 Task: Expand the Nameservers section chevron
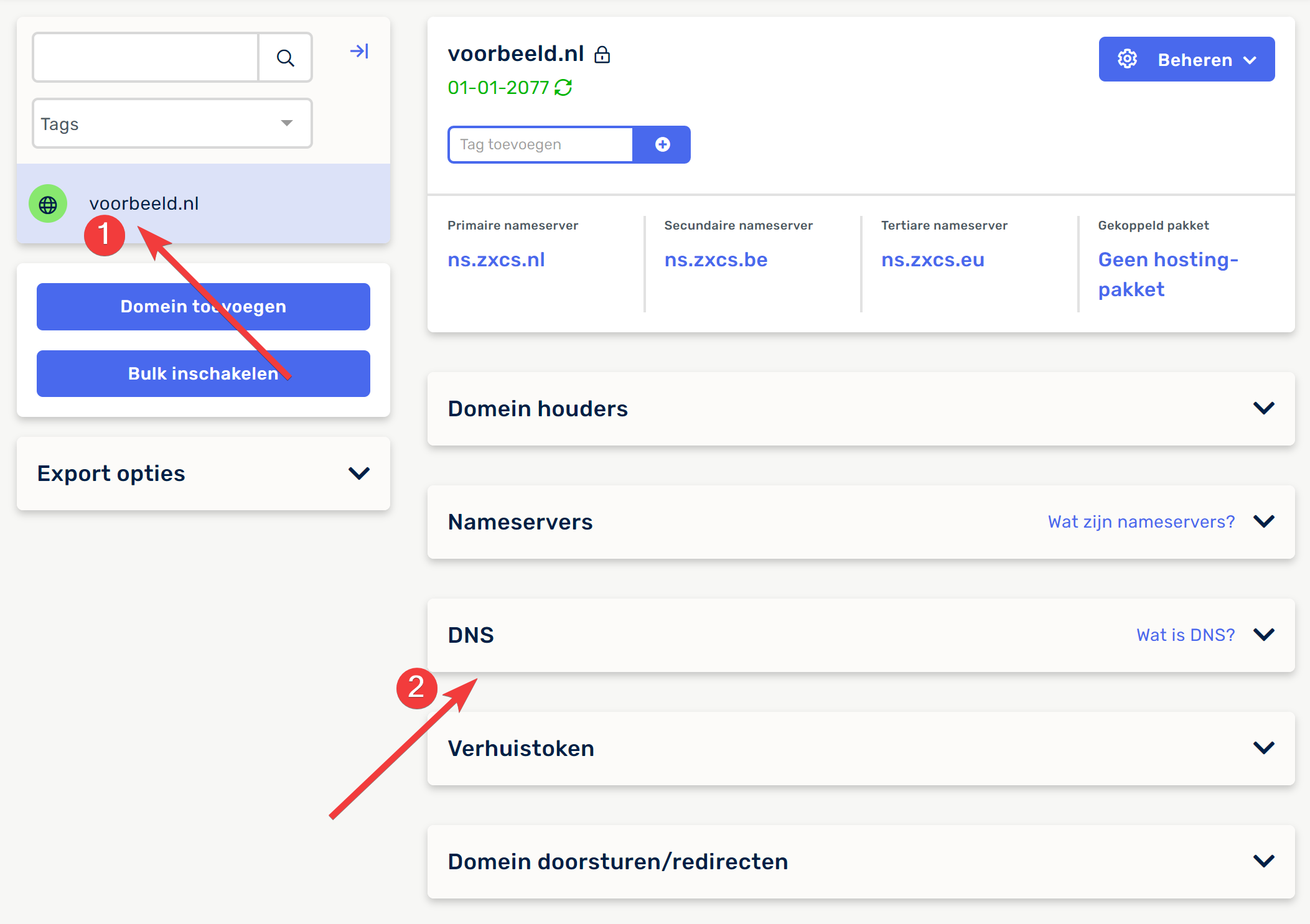pos(1263,521)
